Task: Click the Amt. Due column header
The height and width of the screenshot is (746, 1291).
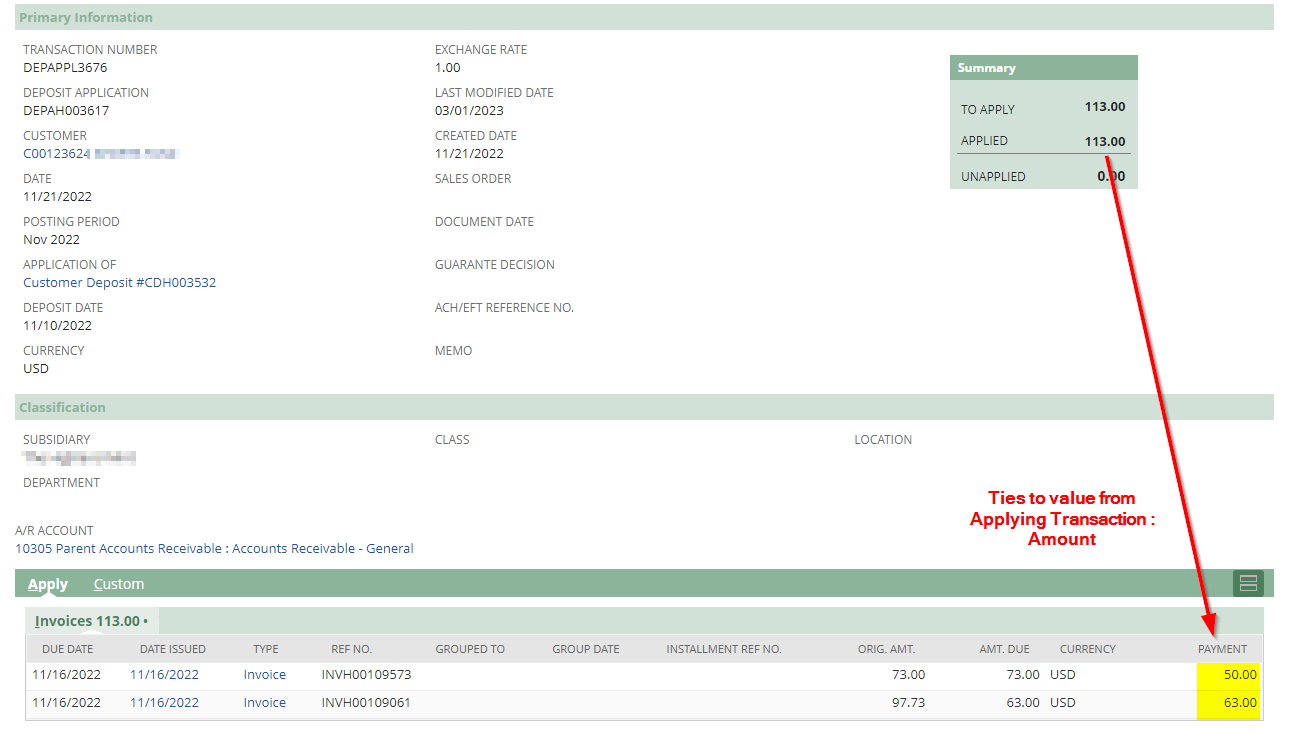Action: click(1004, 649)
